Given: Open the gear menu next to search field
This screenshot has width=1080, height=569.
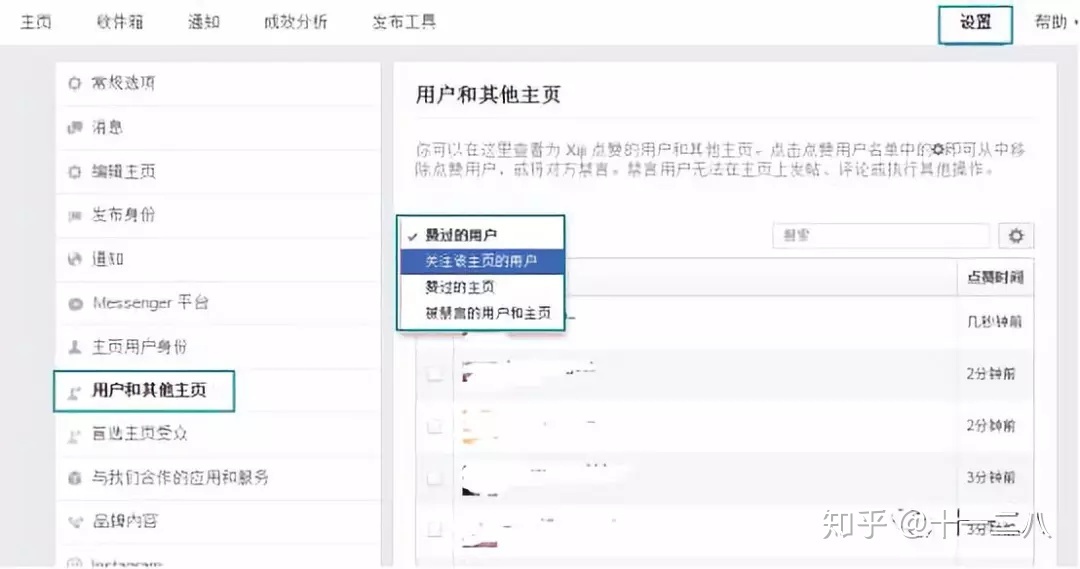Looking at the screenshot, I should pyautogui.click(x=1016, y=236).
